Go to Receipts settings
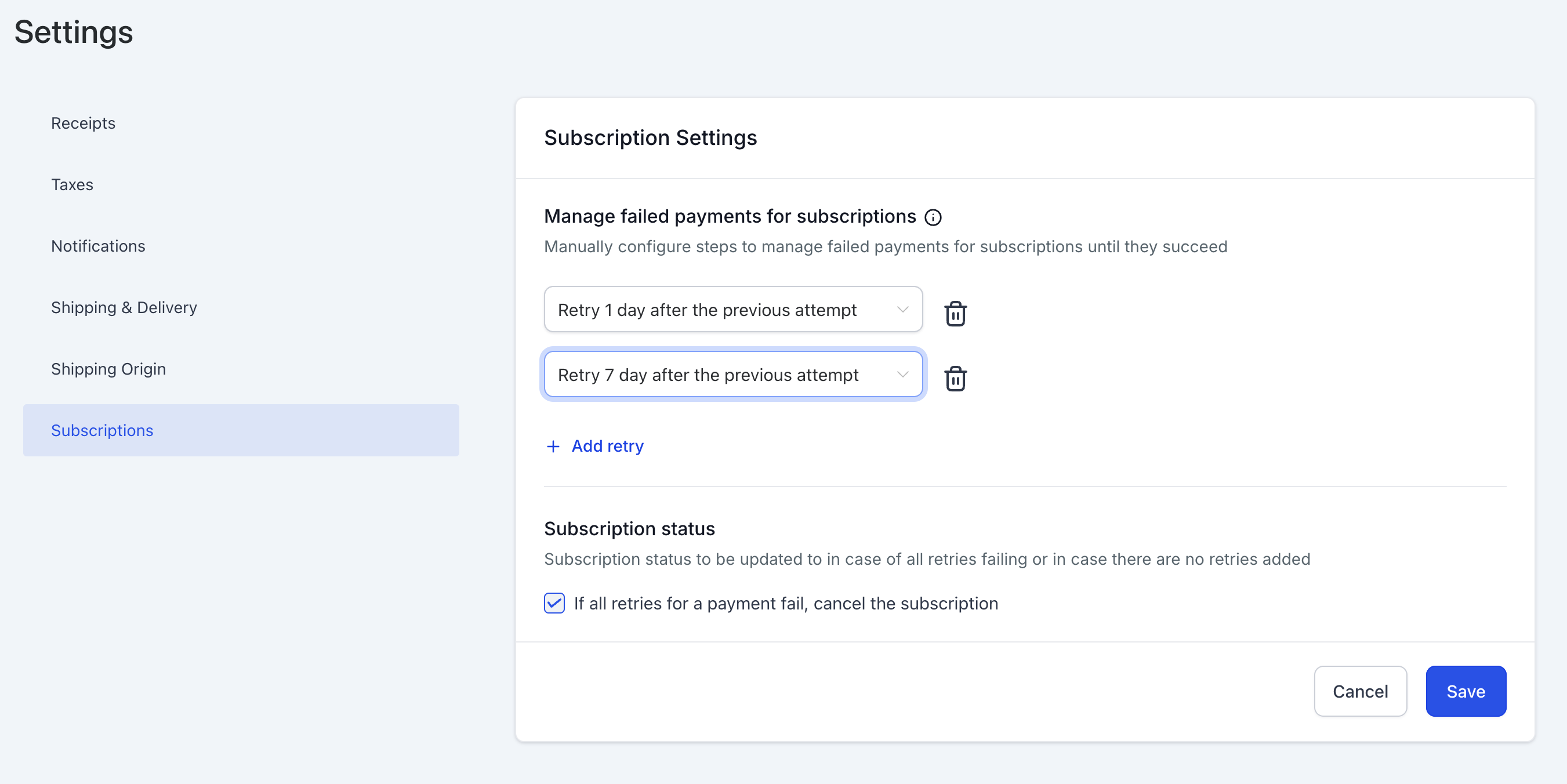The height and width of the screenshot is (784, 1567). coord(84,124)
